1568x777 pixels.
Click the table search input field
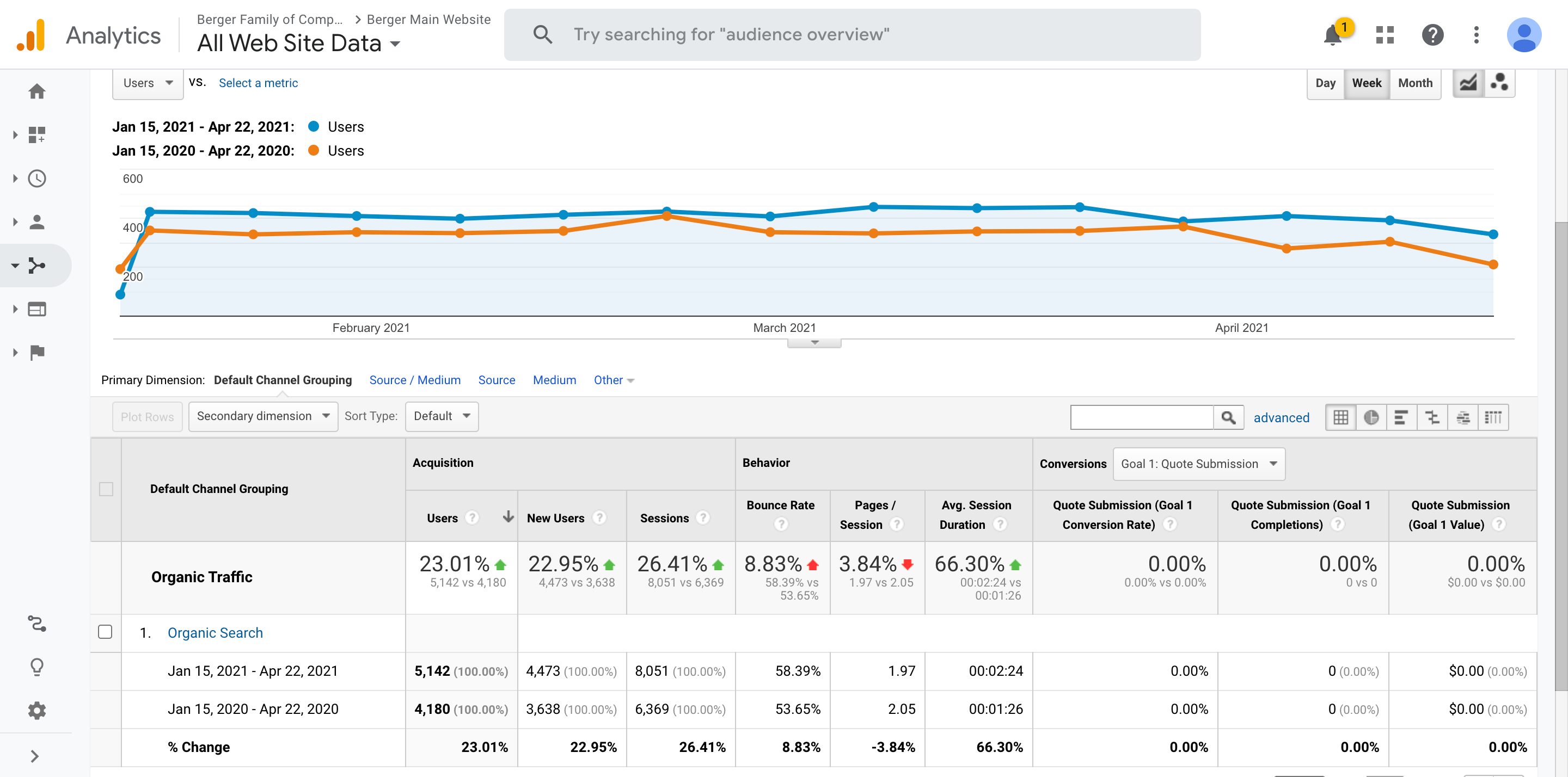tap(1141, 417)
